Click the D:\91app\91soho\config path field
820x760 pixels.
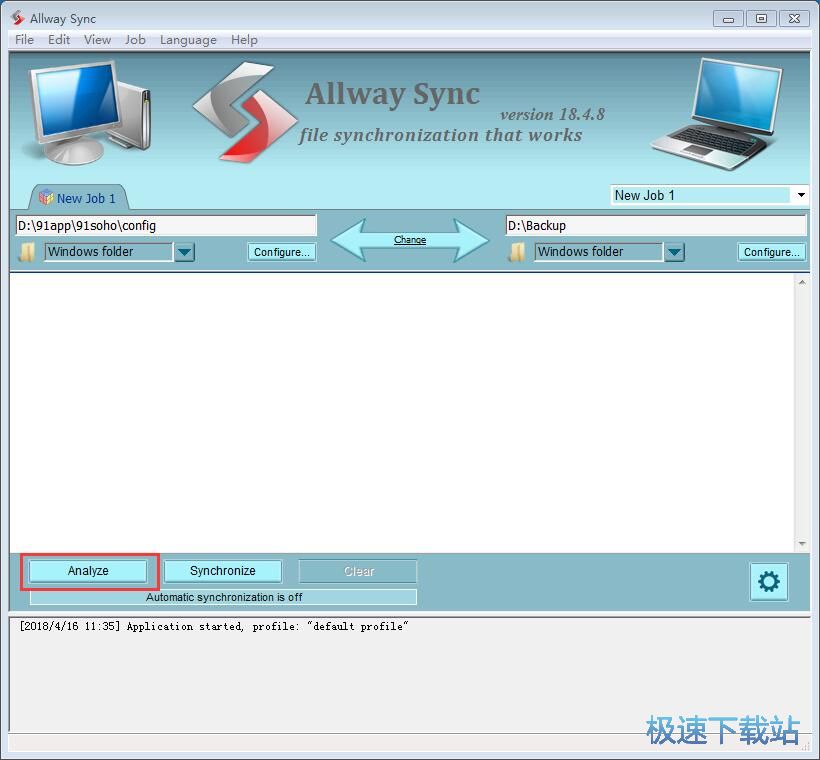tap(166, 225)
